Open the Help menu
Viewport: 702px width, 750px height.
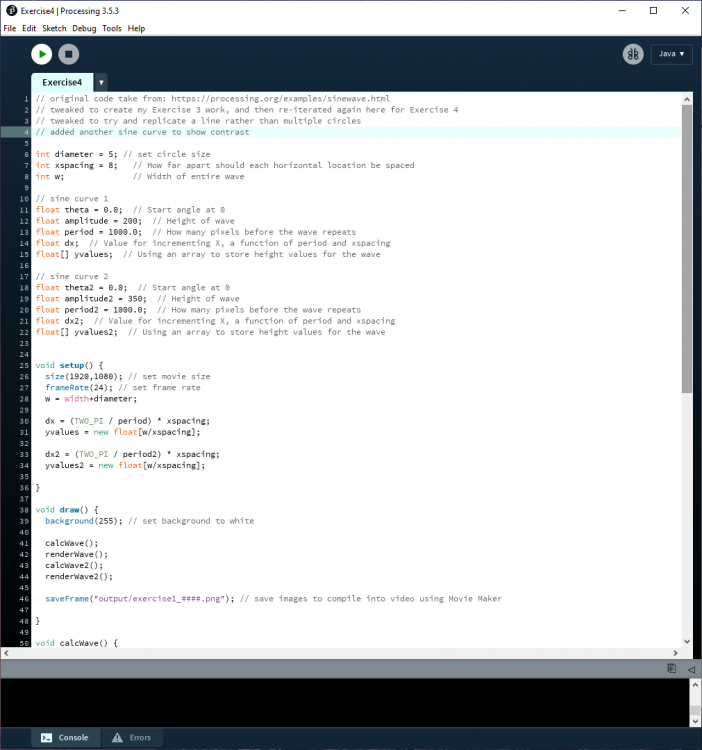[x=136, y=28]
